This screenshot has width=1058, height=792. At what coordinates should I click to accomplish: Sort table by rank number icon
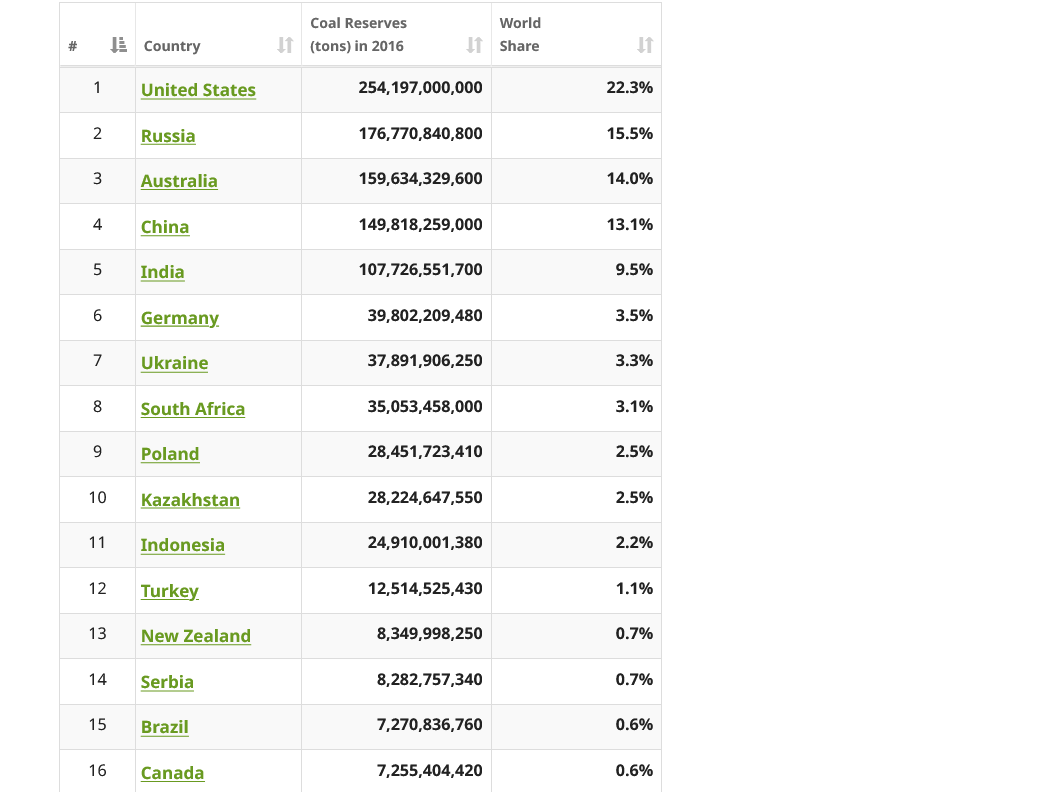(x=119, y=45)
